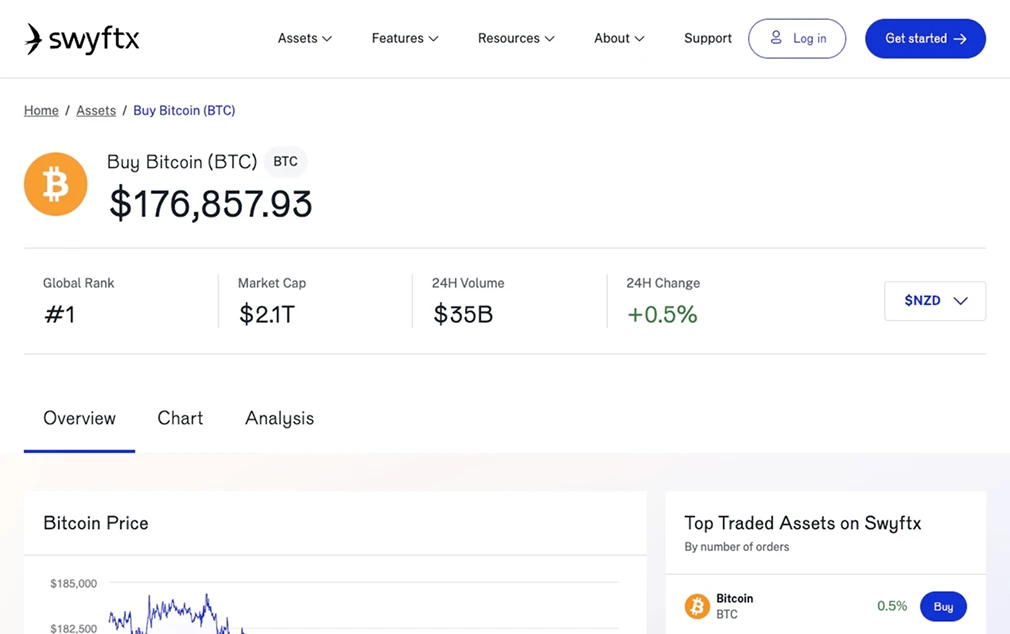The image size is (1010, 634).
Task: Click the Log in button
Action: click(797, 39)
